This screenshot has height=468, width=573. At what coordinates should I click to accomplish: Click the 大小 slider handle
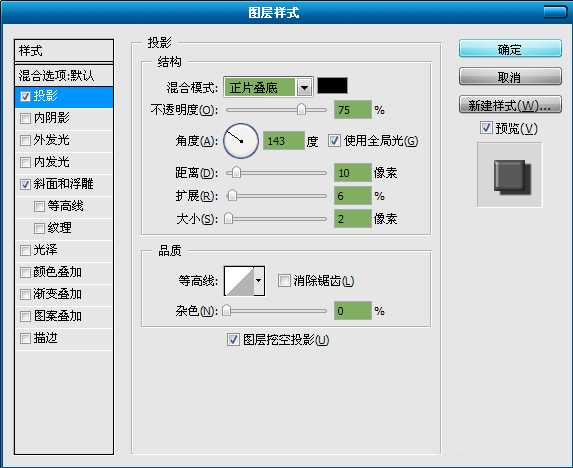228,218
